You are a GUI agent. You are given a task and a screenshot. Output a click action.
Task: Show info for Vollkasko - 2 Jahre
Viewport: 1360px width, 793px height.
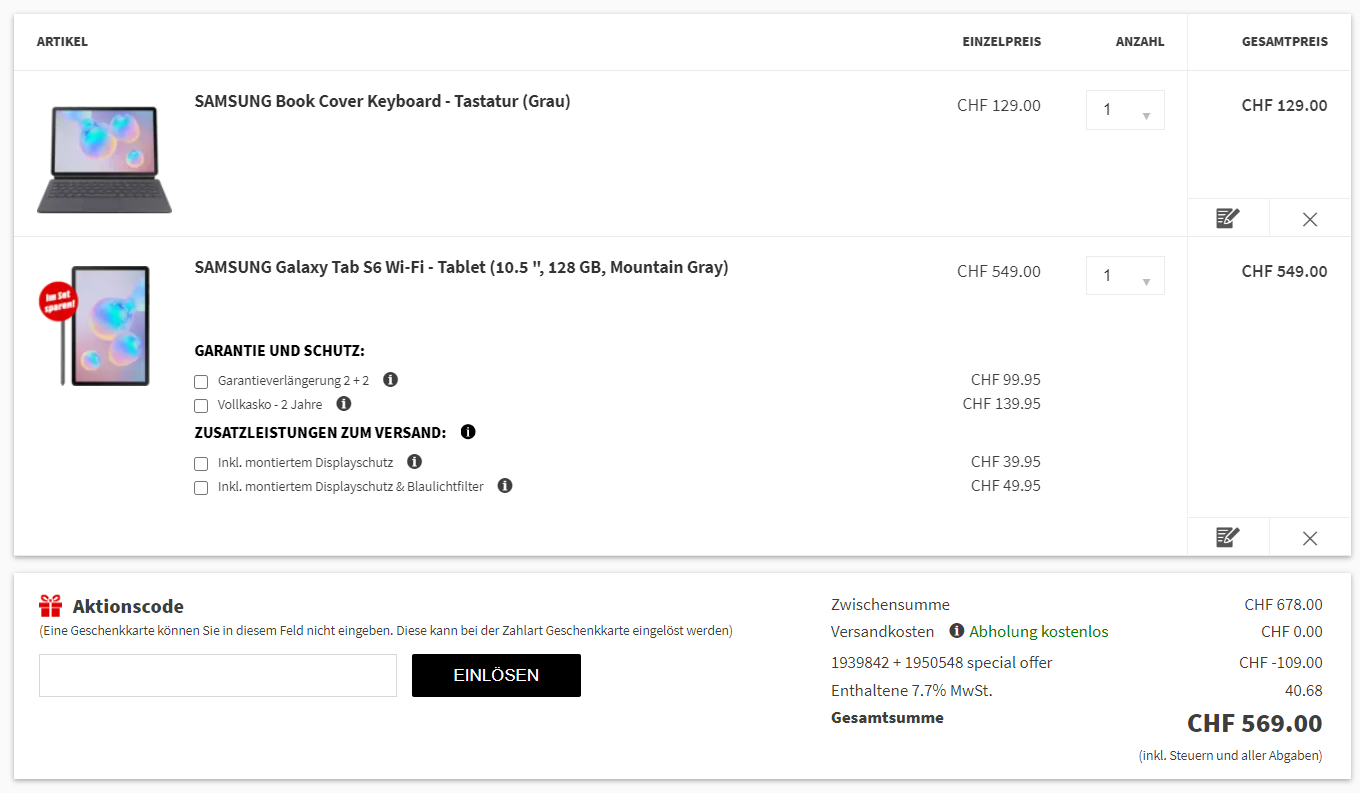click(x=344, y=404)
